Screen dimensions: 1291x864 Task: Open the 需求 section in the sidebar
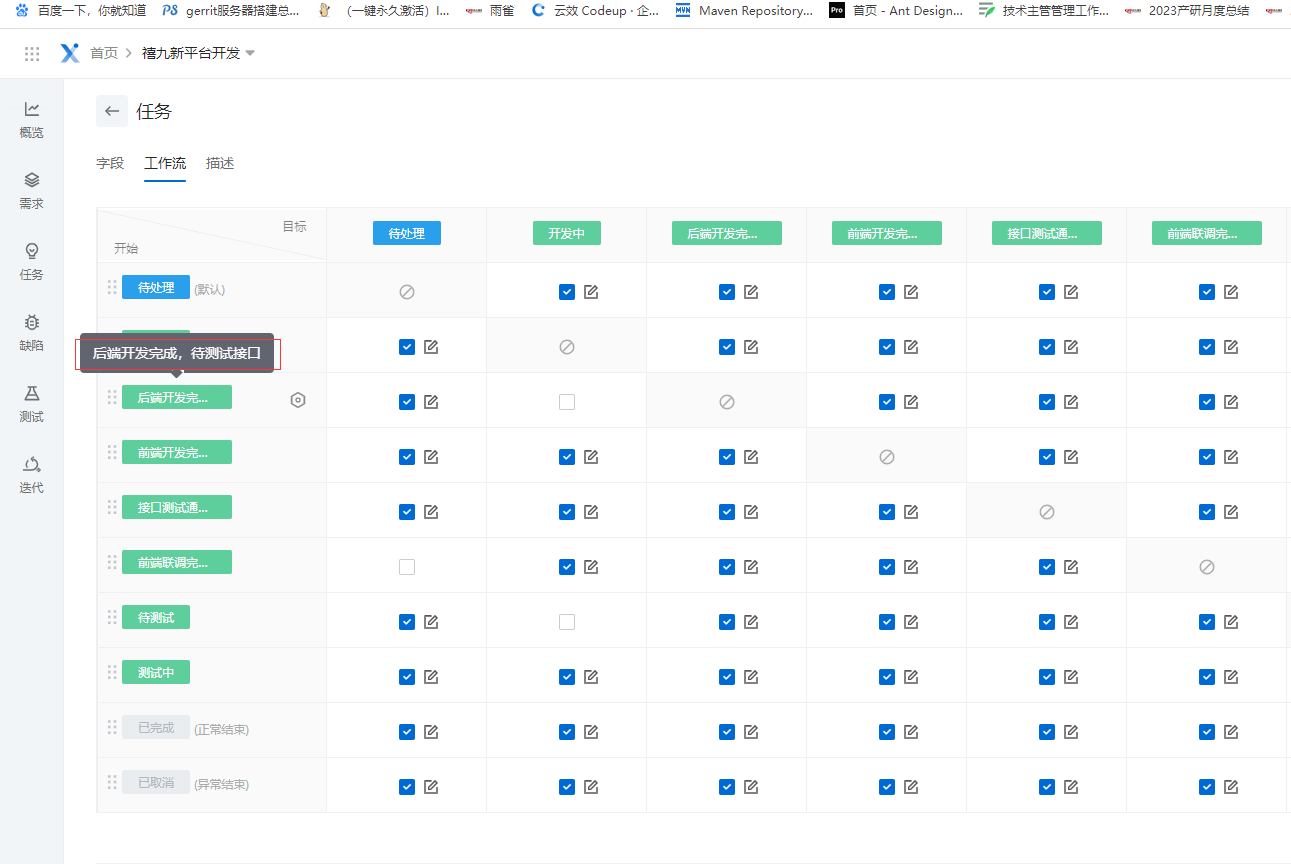point(32,191)
